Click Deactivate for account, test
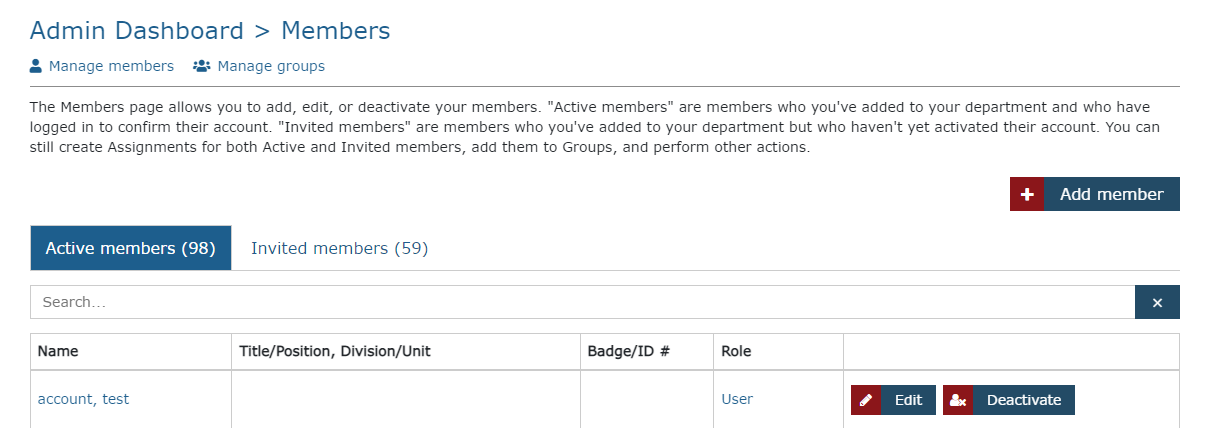The width and height of the screenshot is (1220, 428). point(1009,400)
